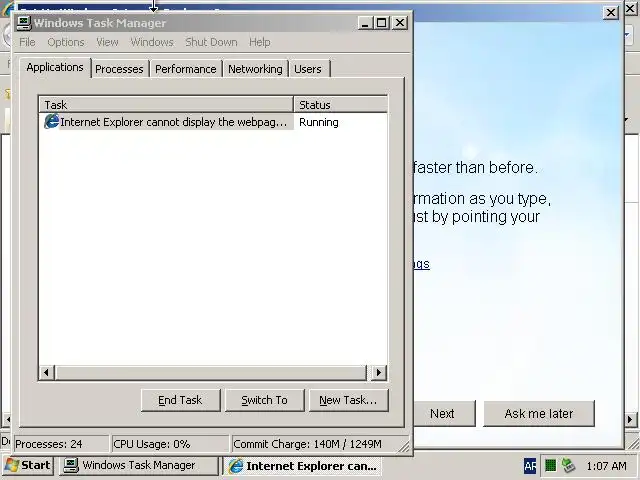Switch to the Processes tab
The image size is (640, 480).
[119, 69]
